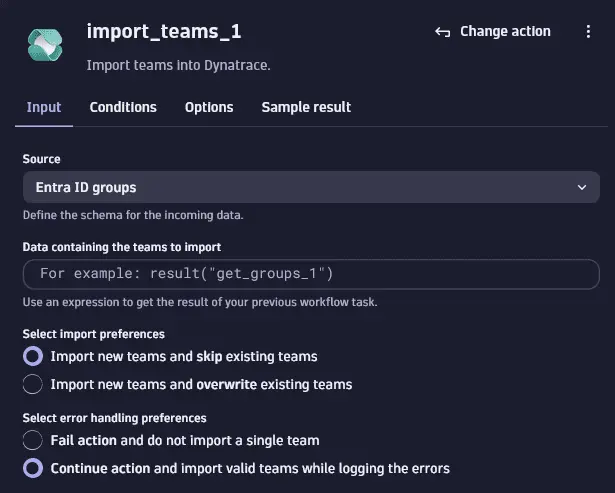The width and height of the screenshot is (615, 493).
Task: Go to the Options tab
Action: pos(209,107)
